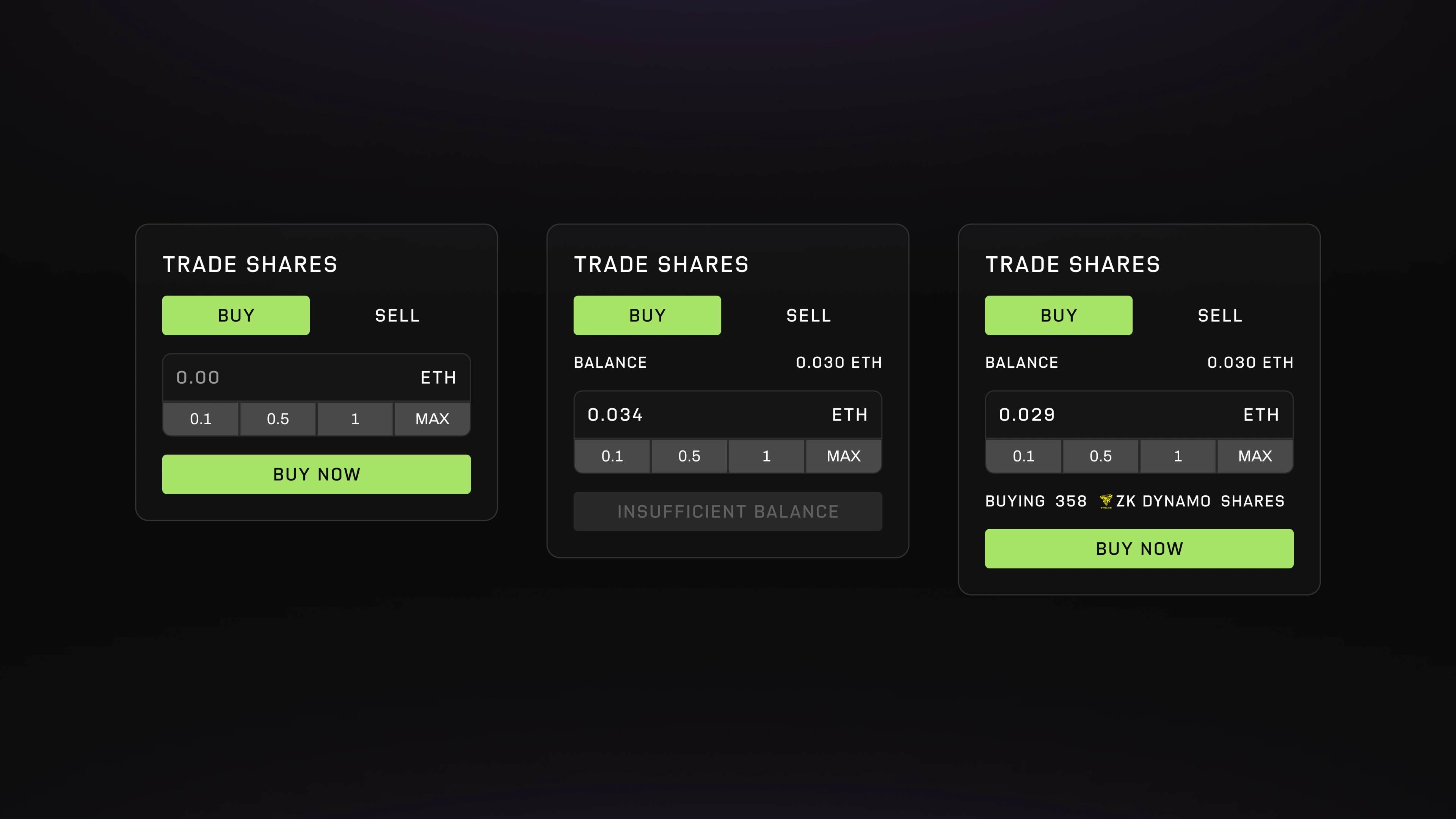Select the 1 ETH preset on the first card
Image resolution: width=1456 pixels, height=819 pixels.
[x=355, y=418]
